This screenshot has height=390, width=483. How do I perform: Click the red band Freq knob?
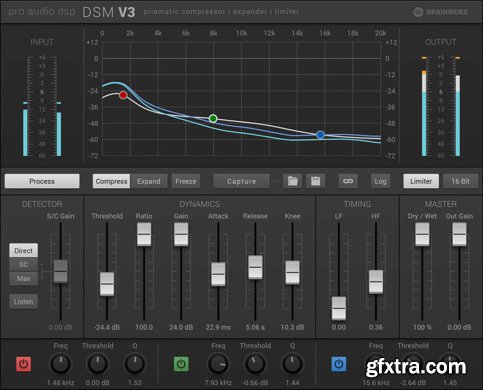click(x=61, y=364)
